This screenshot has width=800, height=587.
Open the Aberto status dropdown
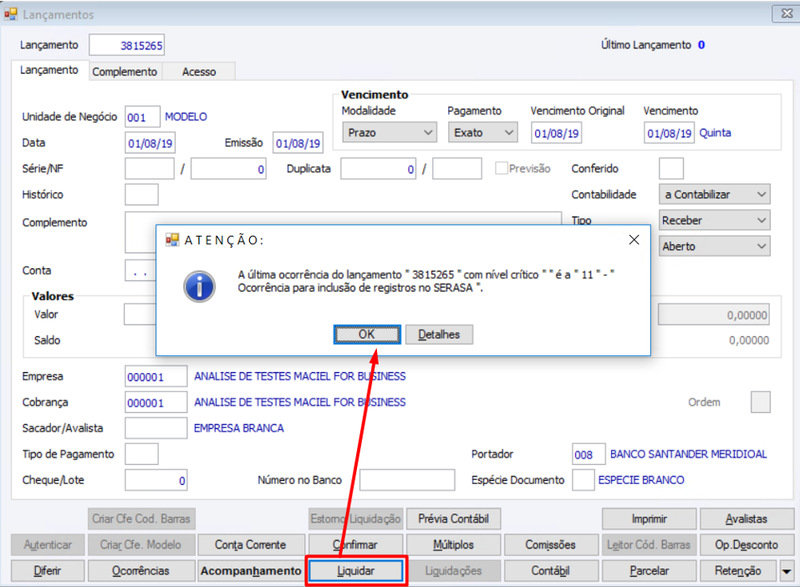714,246
